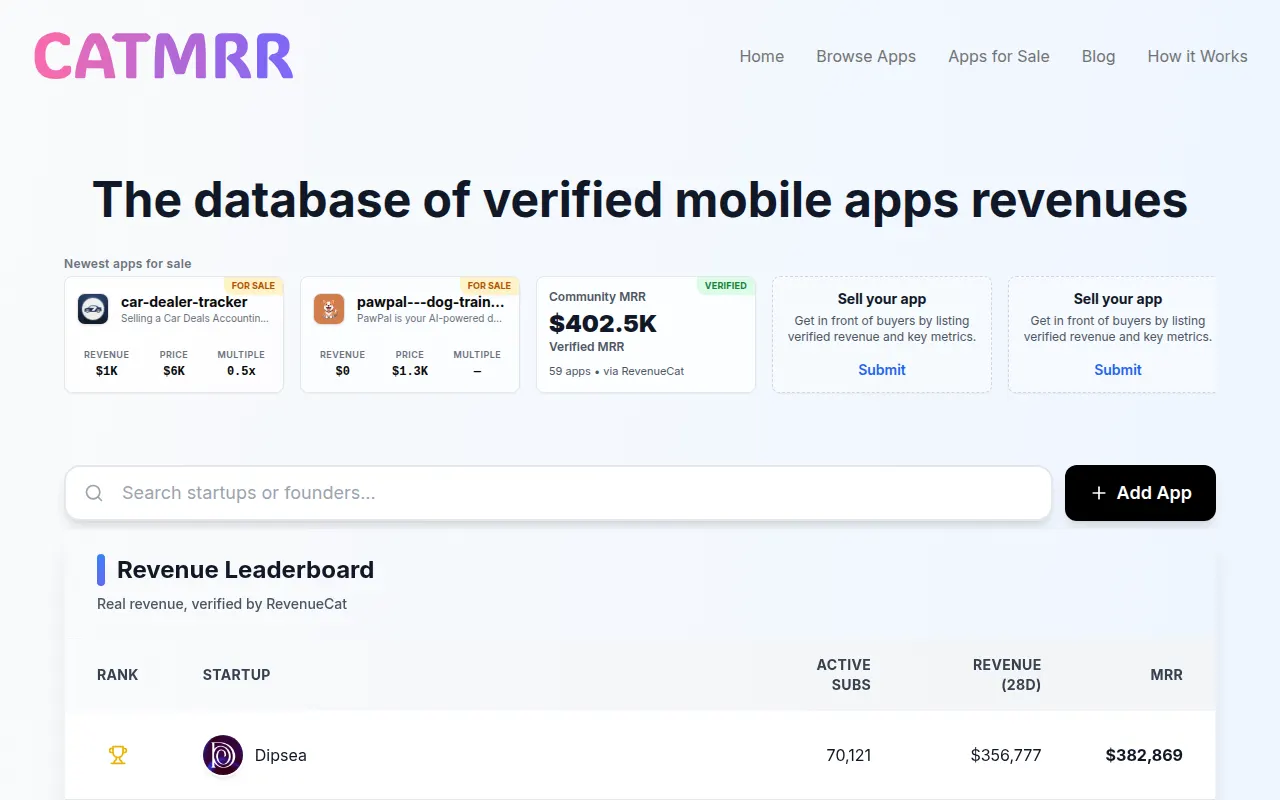
Task: Open the Dipsea app logo
Action: (223, 755)
